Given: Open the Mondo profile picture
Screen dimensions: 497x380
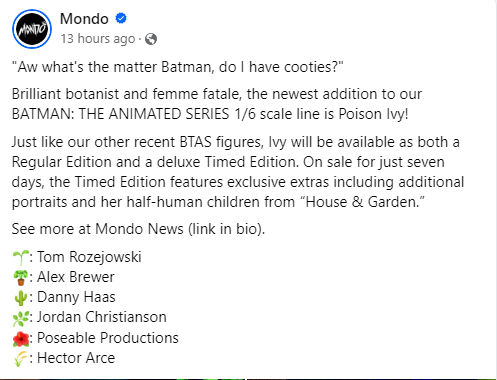Looking at the screenshot, I should pos(32,29).
